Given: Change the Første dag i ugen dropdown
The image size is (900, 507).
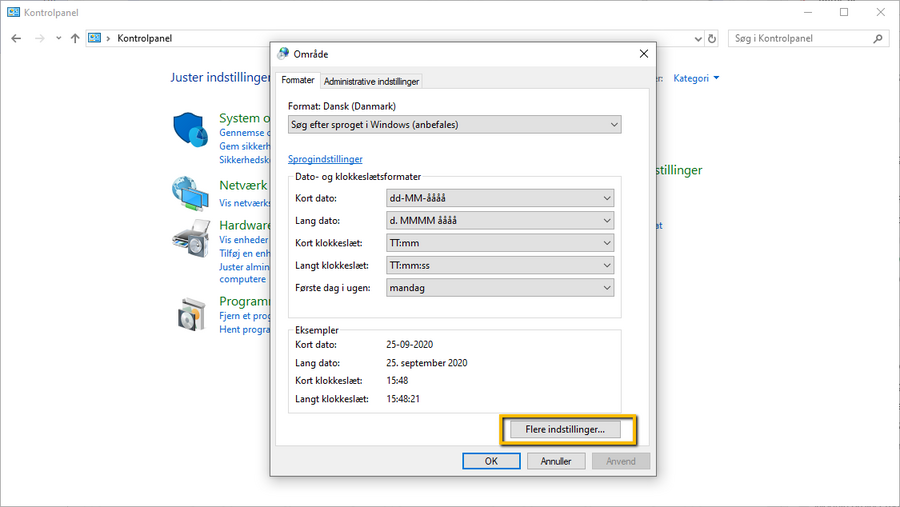Looking at the screenshot, I should tap(500, 288).
